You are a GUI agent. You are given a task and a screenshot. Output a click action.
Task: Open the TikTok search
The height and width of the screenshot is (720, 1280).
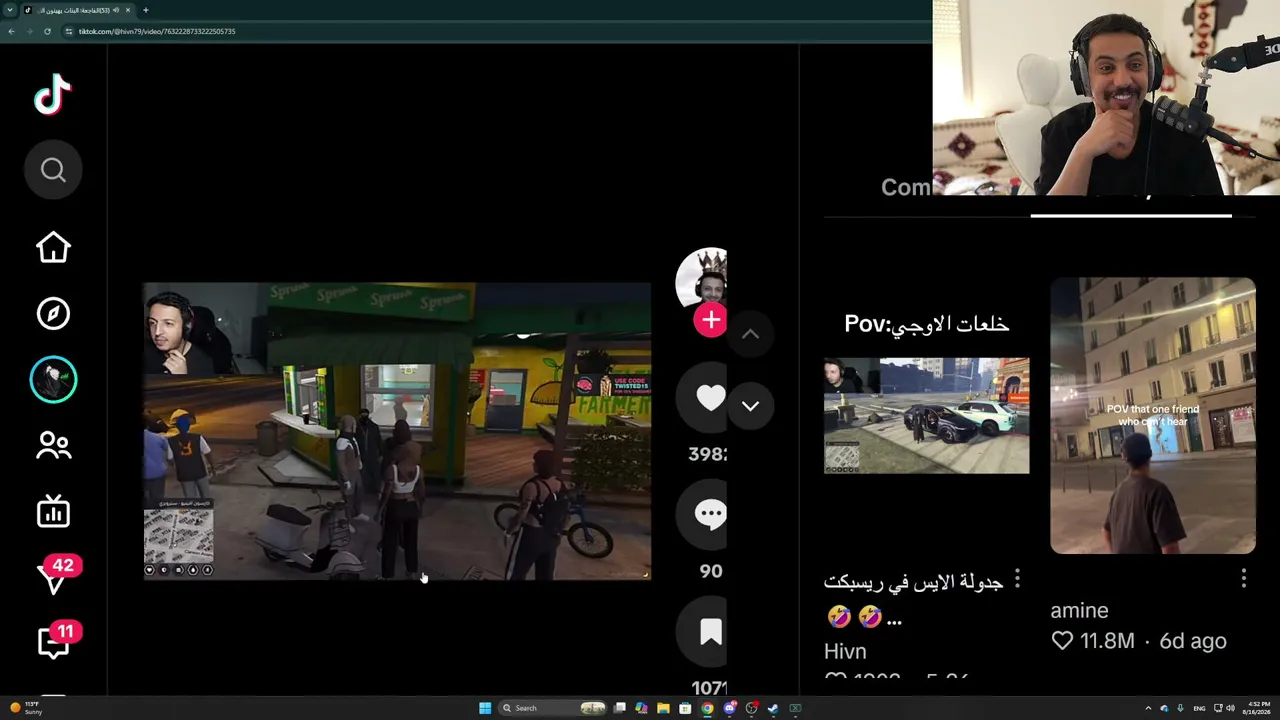pos(53,170)
